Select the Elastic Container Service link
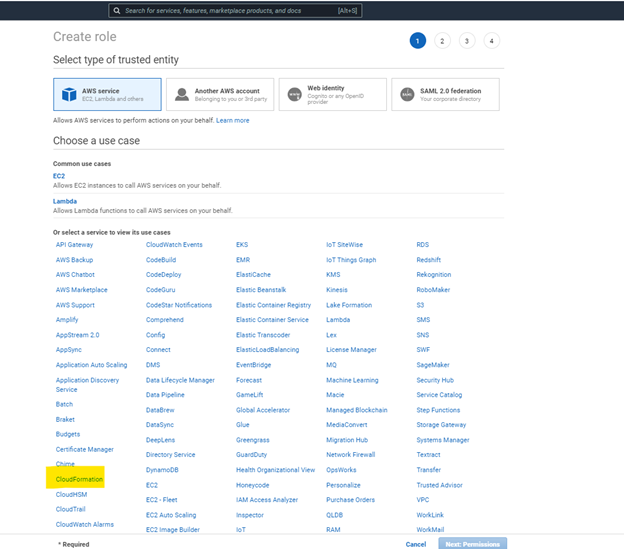The image size is (624, 549). (x=272, y=319)
